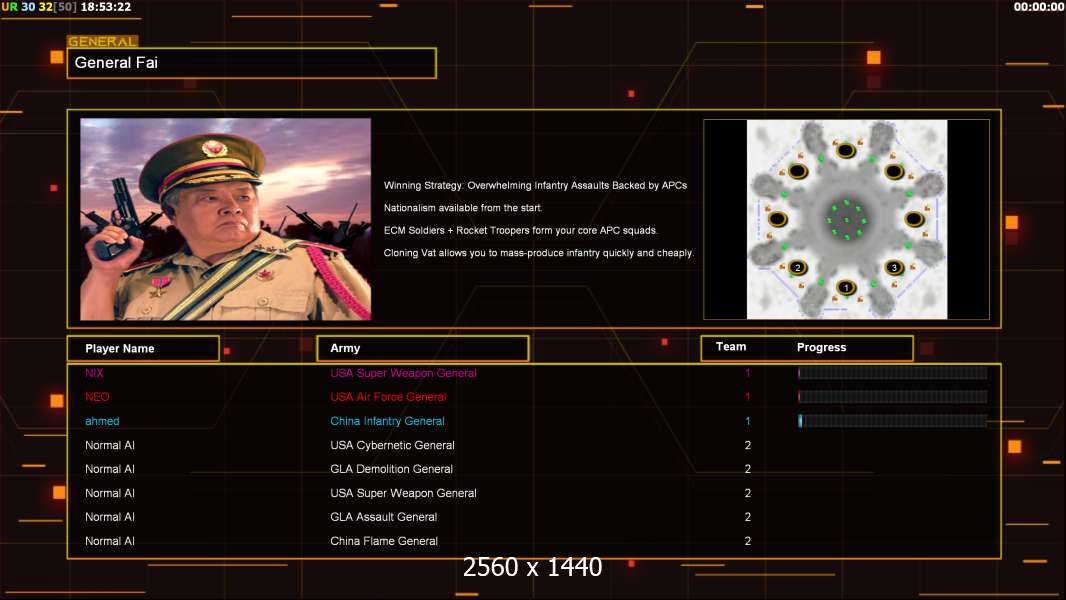Click team number in ahmed's row
This screenshot has width=1066, height=600.
click(x=748, y=421)
